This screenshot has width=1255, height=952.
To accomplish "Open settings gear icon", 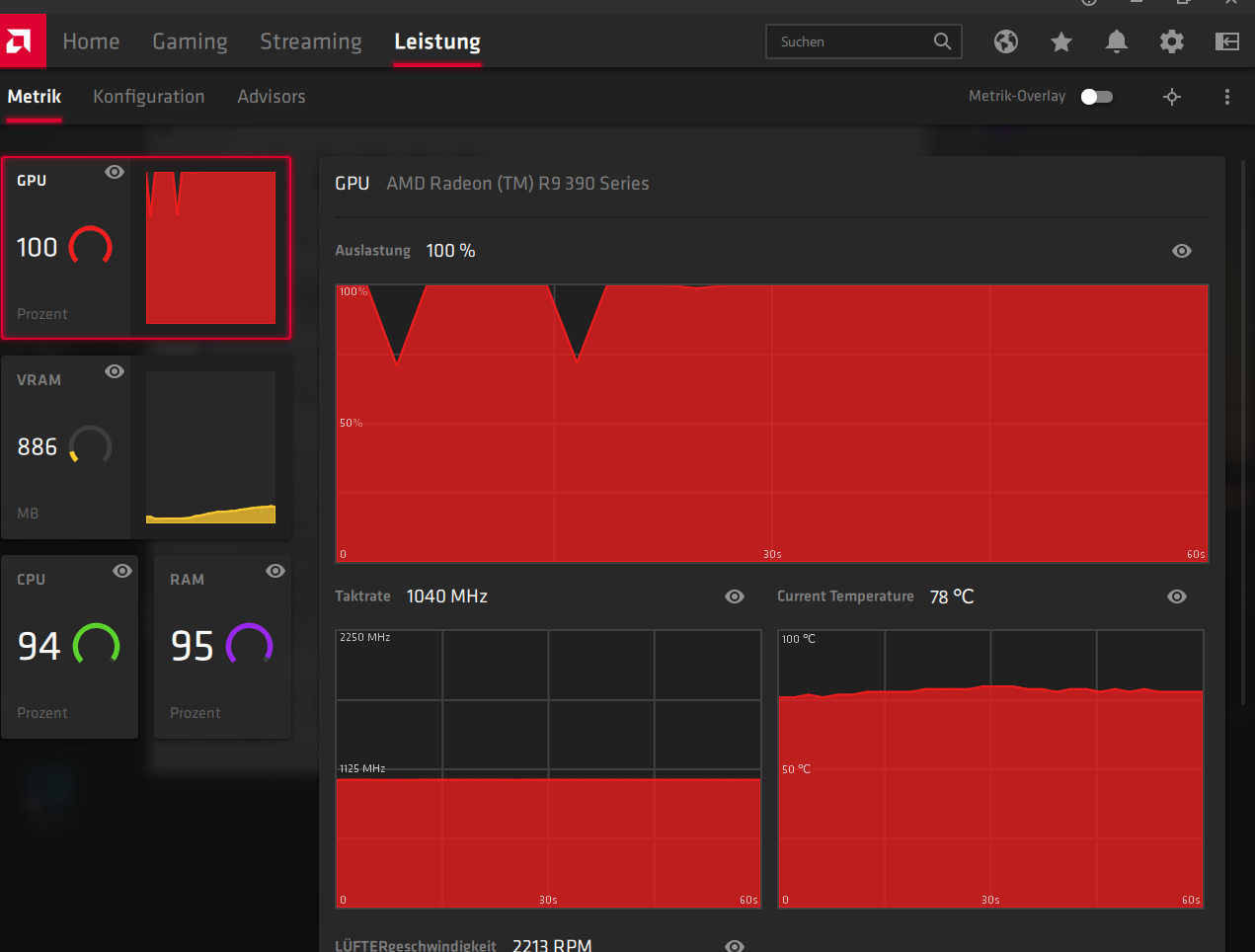I will (1172, 41).
